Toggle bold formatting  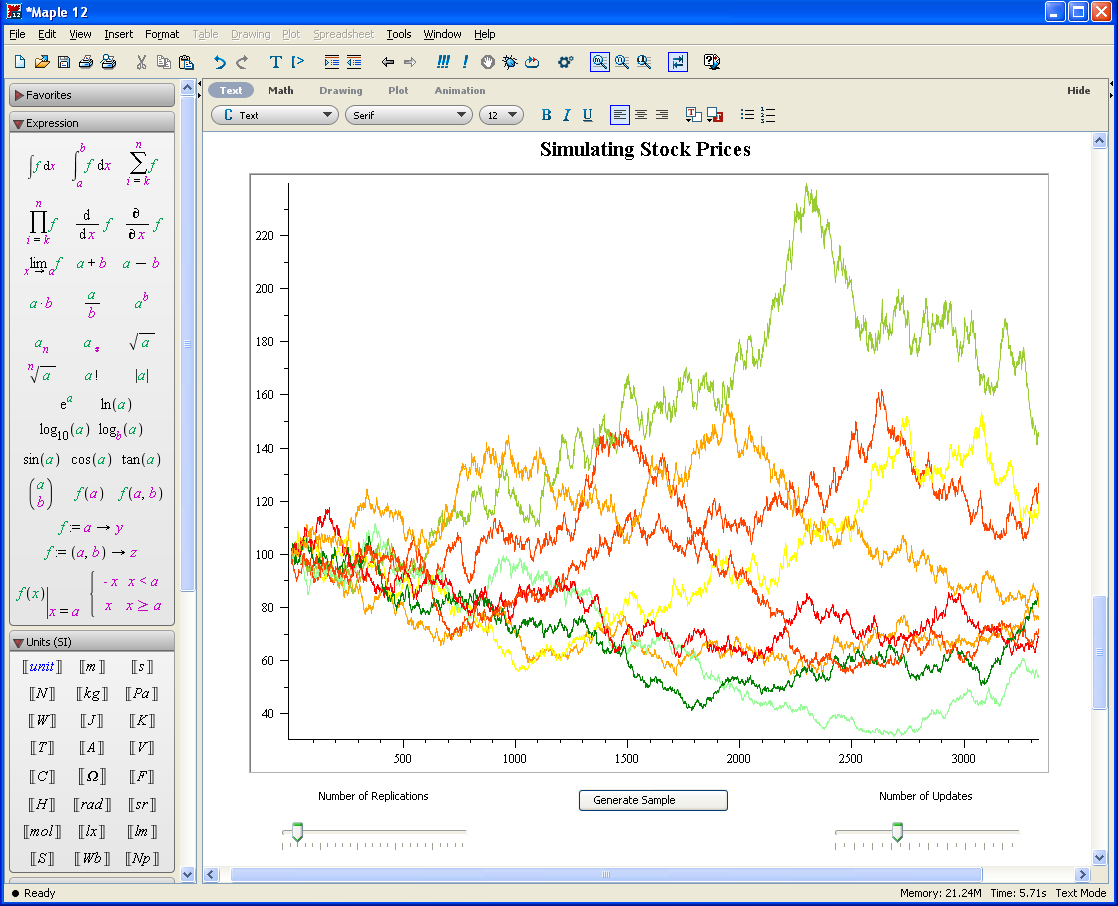[546, 115]
